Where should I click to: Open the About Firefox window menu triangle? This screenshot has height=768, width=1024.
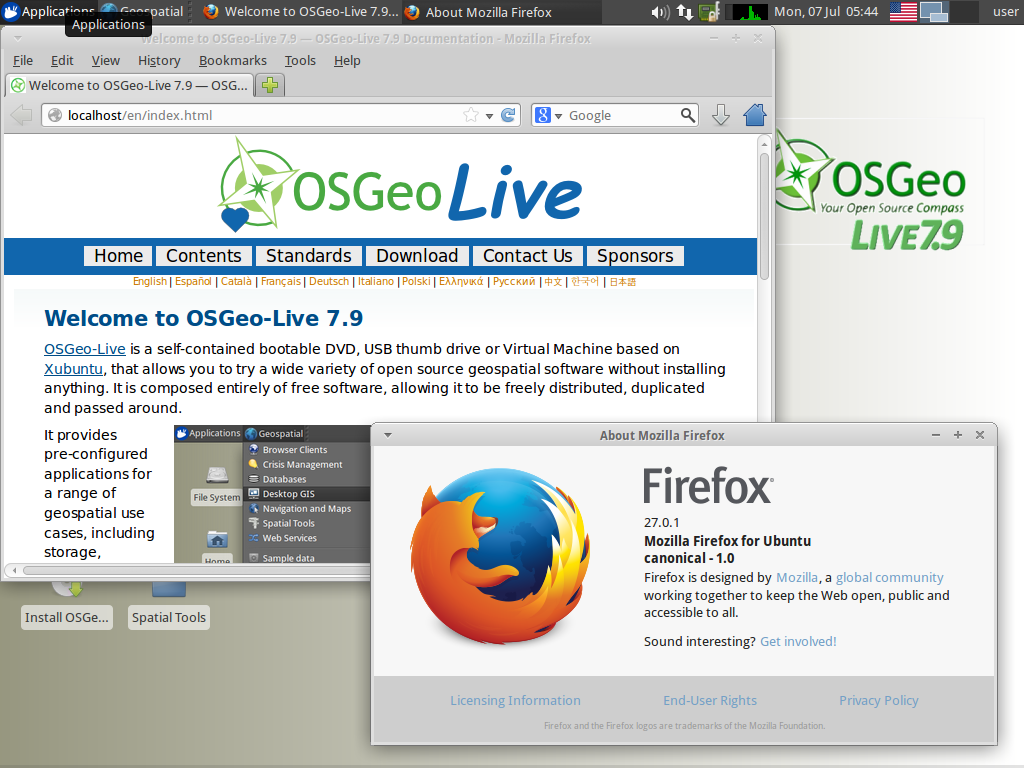point(387,435)
